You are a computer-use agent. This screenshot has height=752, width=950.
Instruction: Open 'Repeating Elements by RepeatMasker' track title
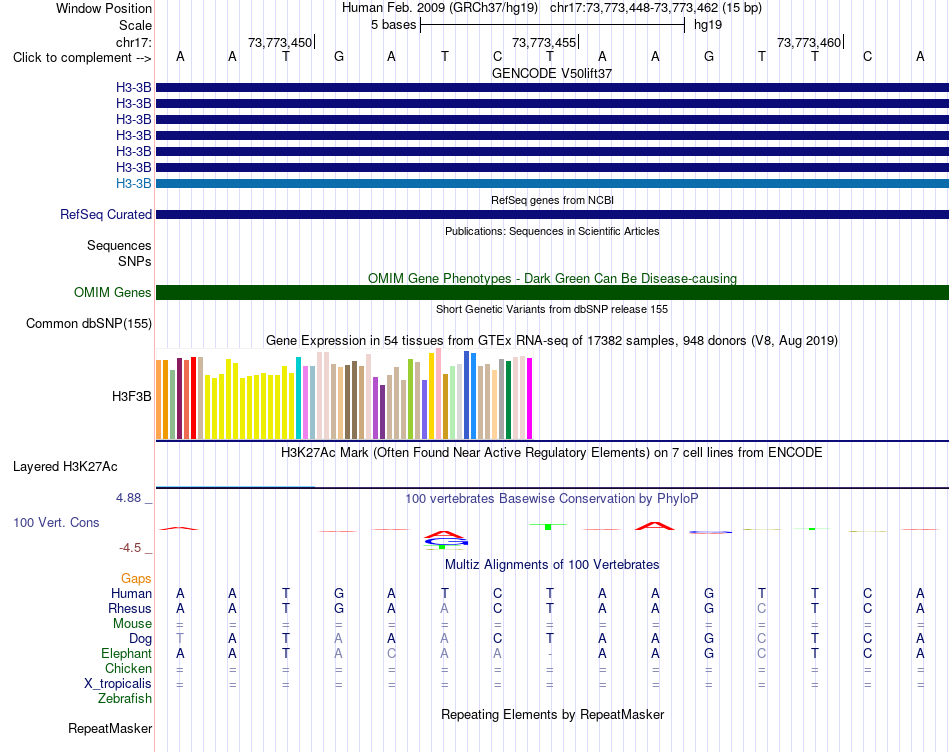pos(552,714)
